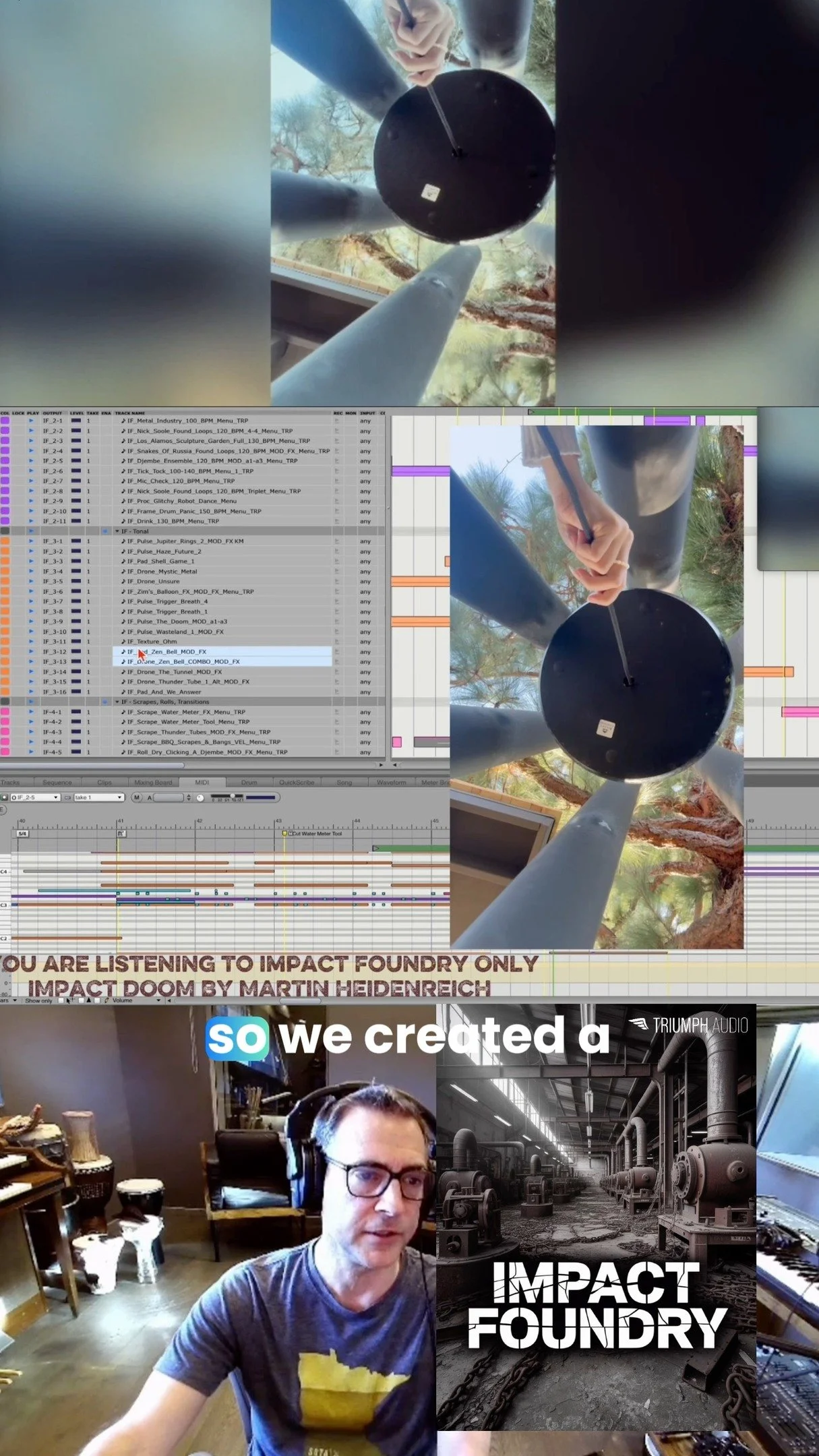
Task: Click level meter of track IF_3-9
Action: click(x=76, y=621)
